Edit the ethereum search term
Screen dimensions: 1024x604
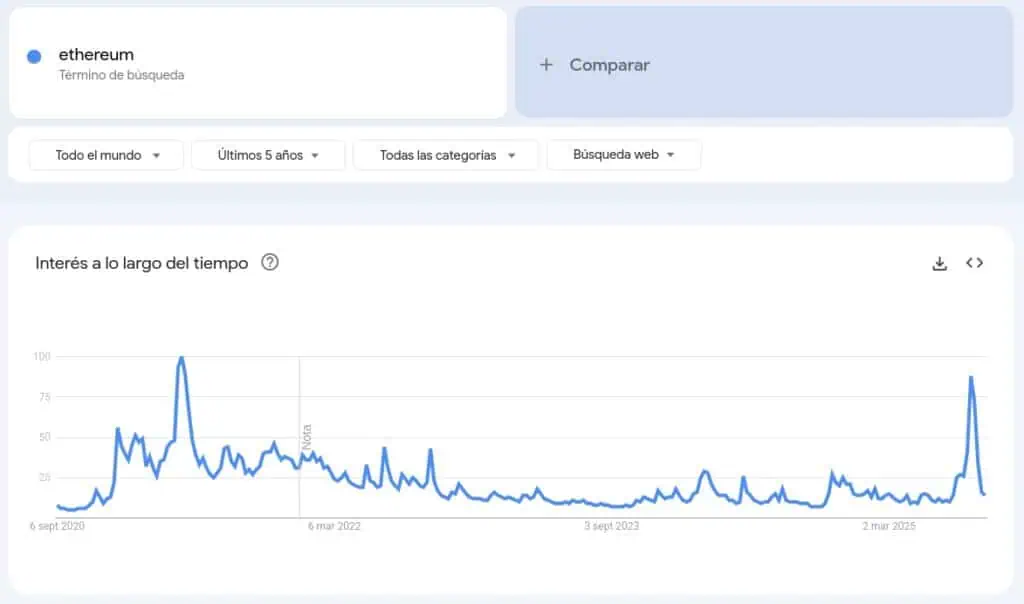tap(96, 55)
